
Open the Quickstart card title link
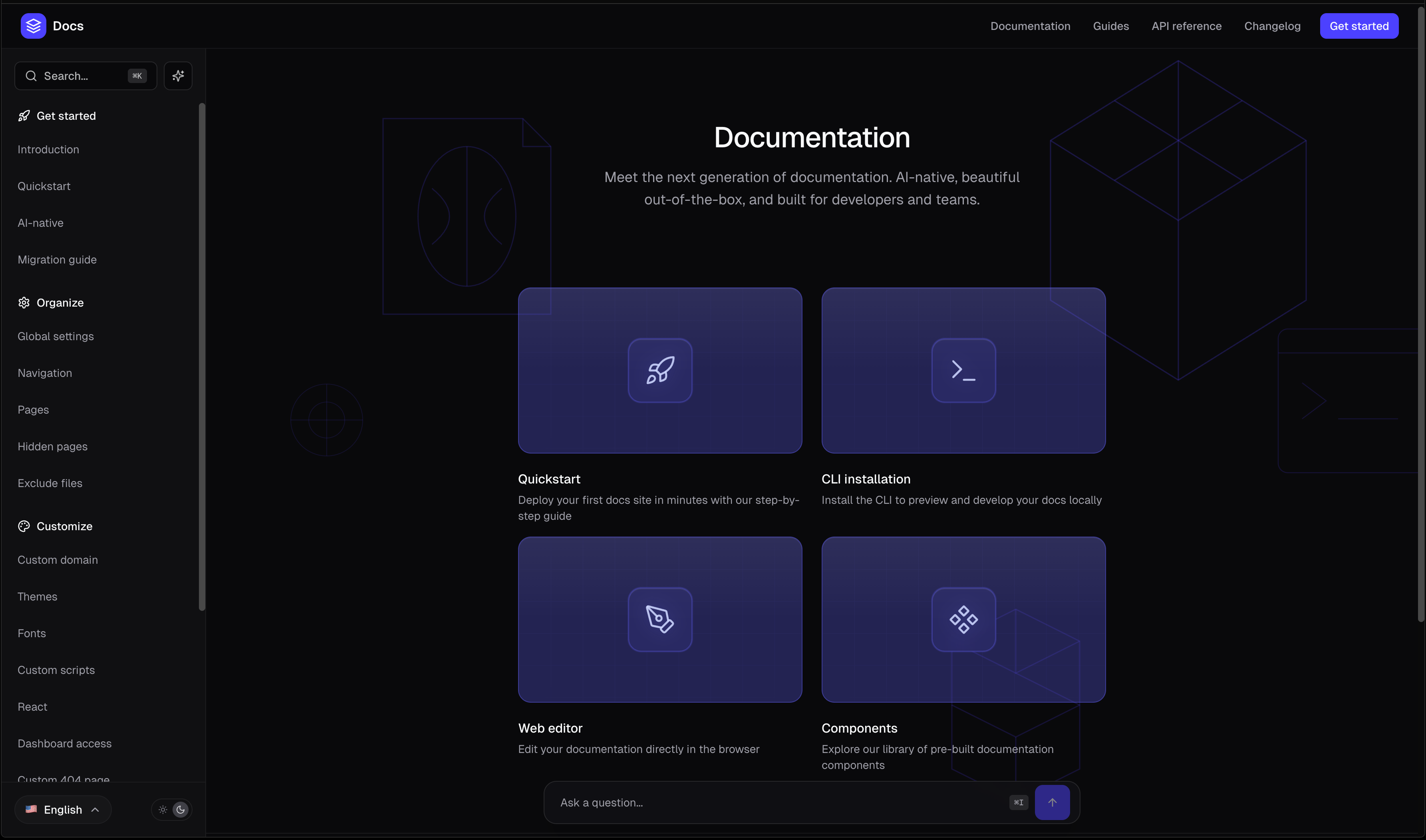click(549, 479)
